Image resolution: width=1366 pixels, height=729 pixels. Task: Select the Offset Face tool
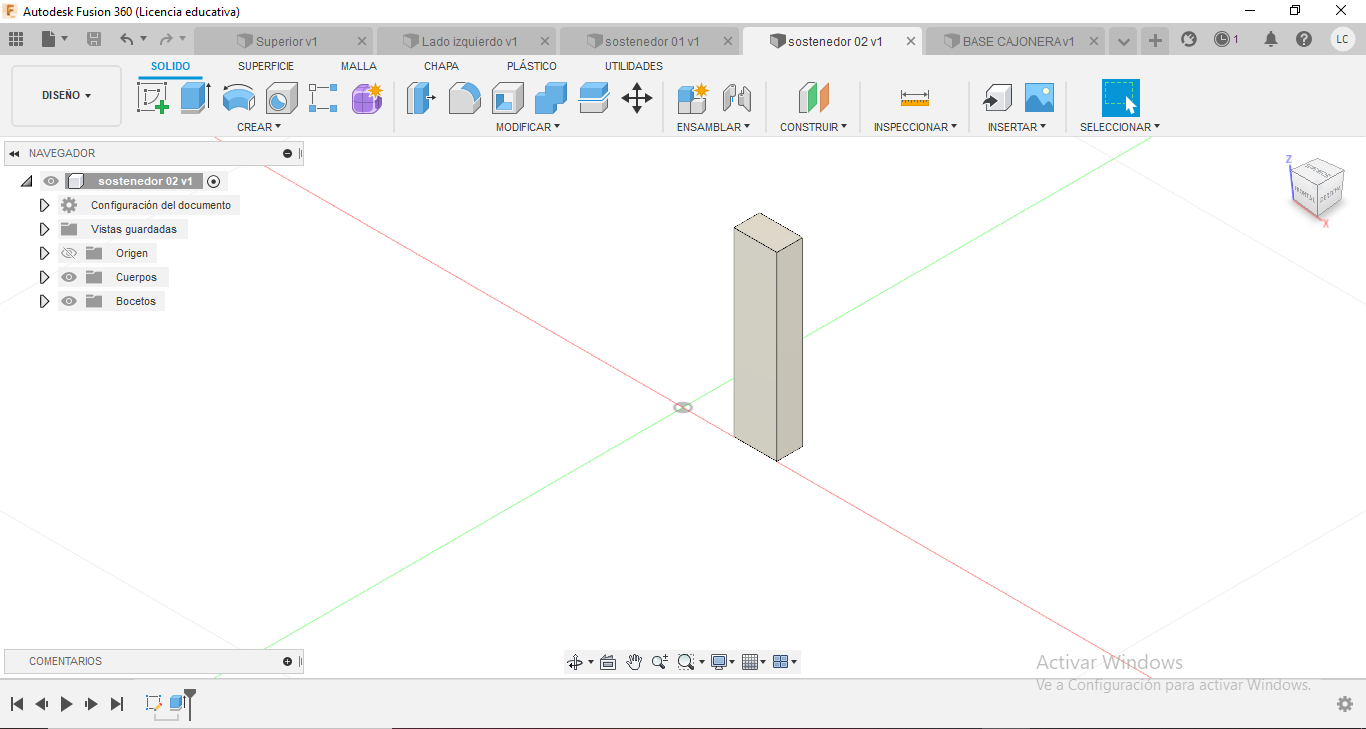click(594, 98)
